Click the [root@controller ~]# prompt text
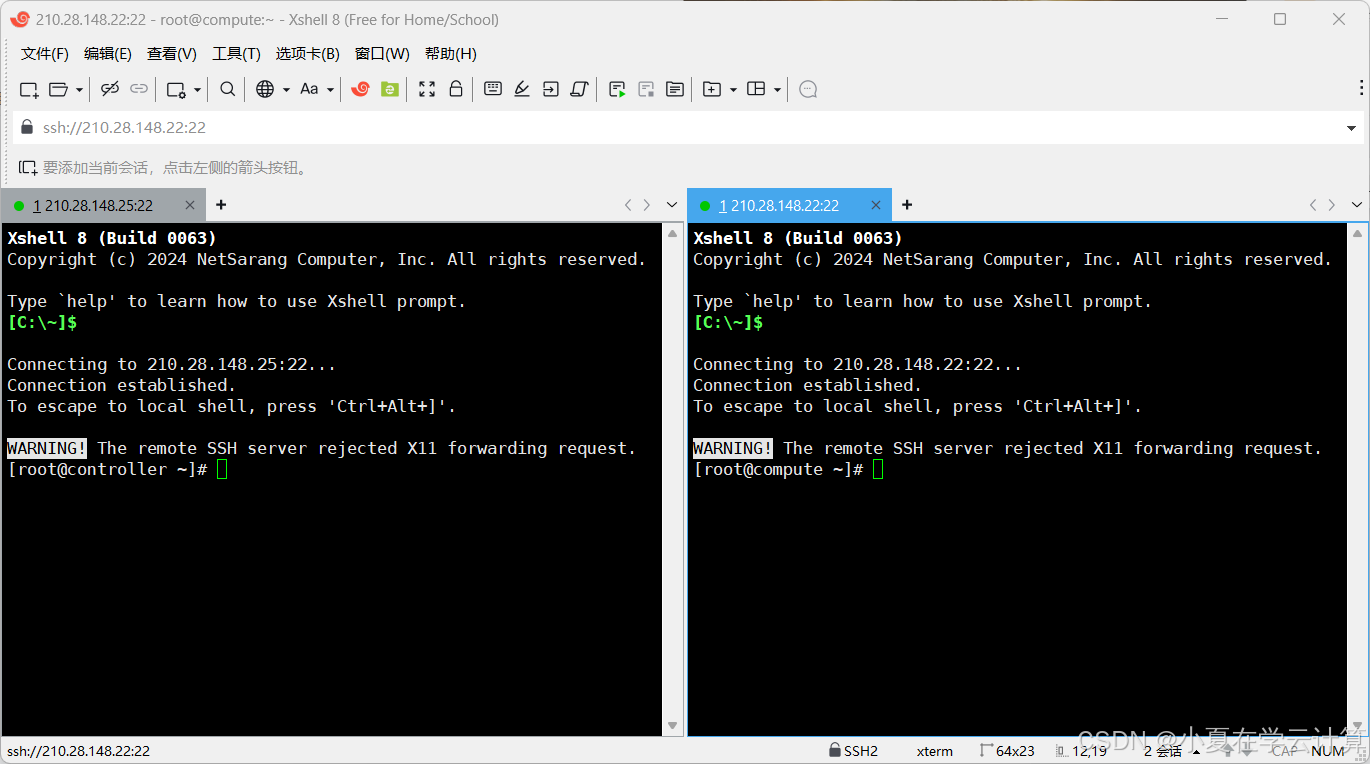The height and width of the screenshot is (764, 1370). pos(107,469)
